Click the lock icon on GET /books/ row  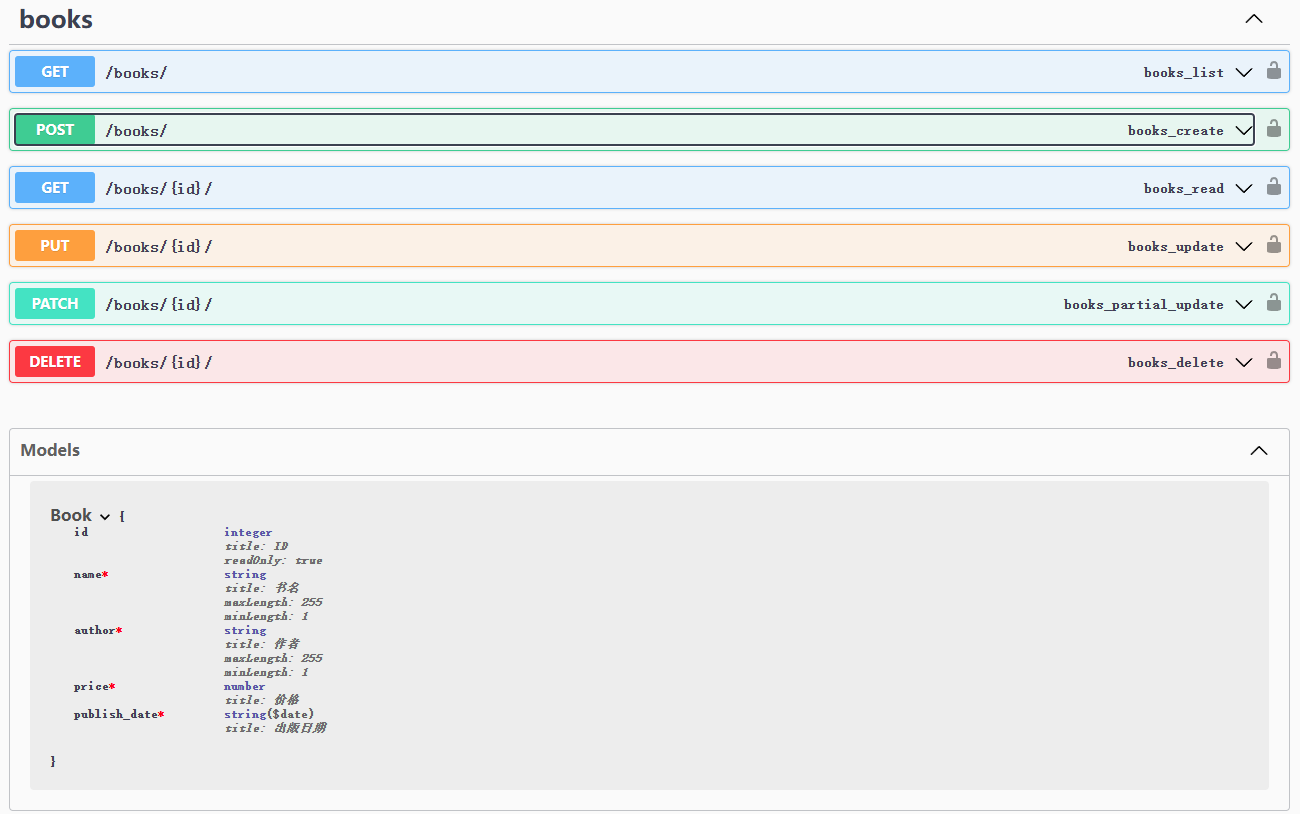[x=1273, y=71]
